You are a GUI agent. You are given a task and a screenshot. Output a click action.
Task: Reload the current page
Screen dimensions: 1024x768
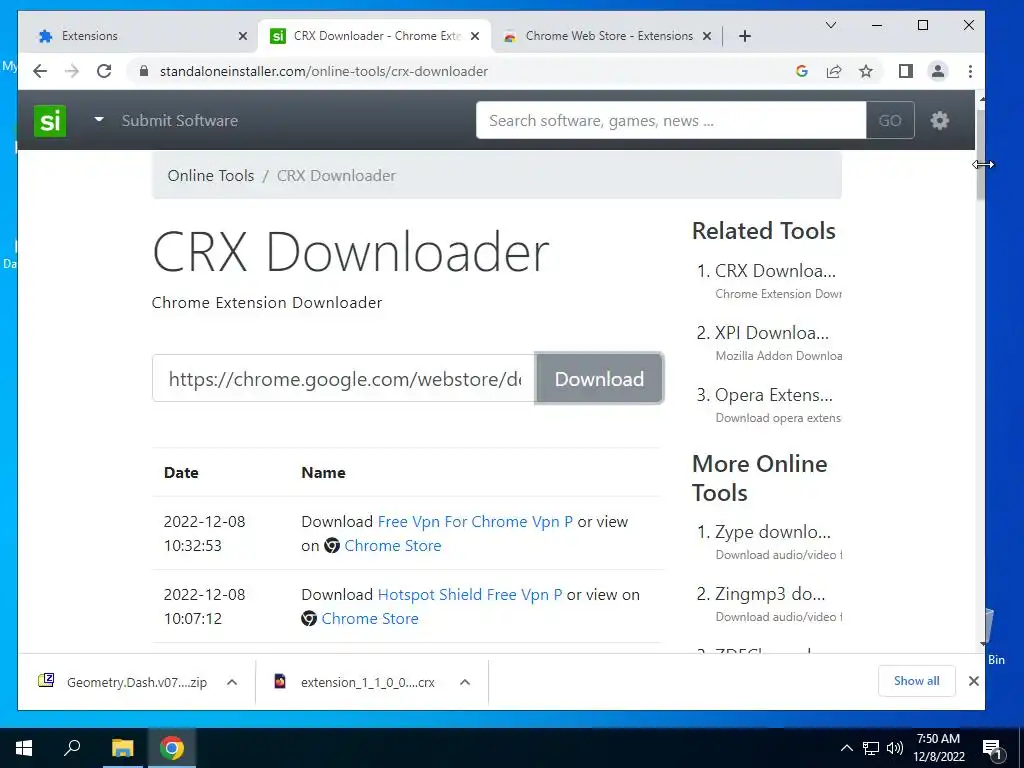(x=104, y=71)
